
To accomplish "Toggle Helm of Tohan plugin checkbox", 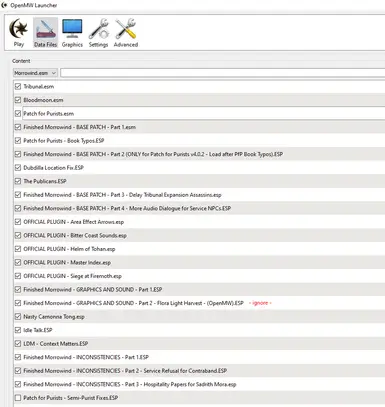I will point(18,249).
